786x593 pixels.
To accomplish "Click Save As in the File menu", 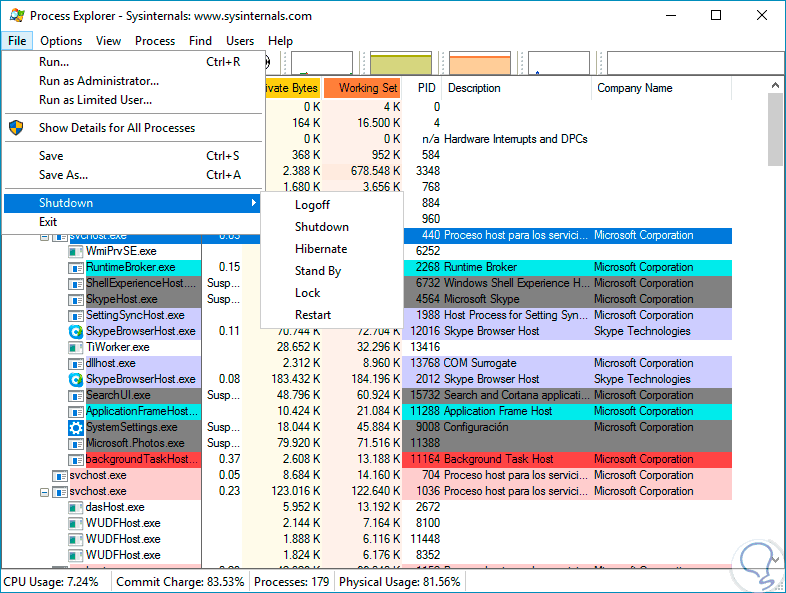I will click(x=64, y=175).
